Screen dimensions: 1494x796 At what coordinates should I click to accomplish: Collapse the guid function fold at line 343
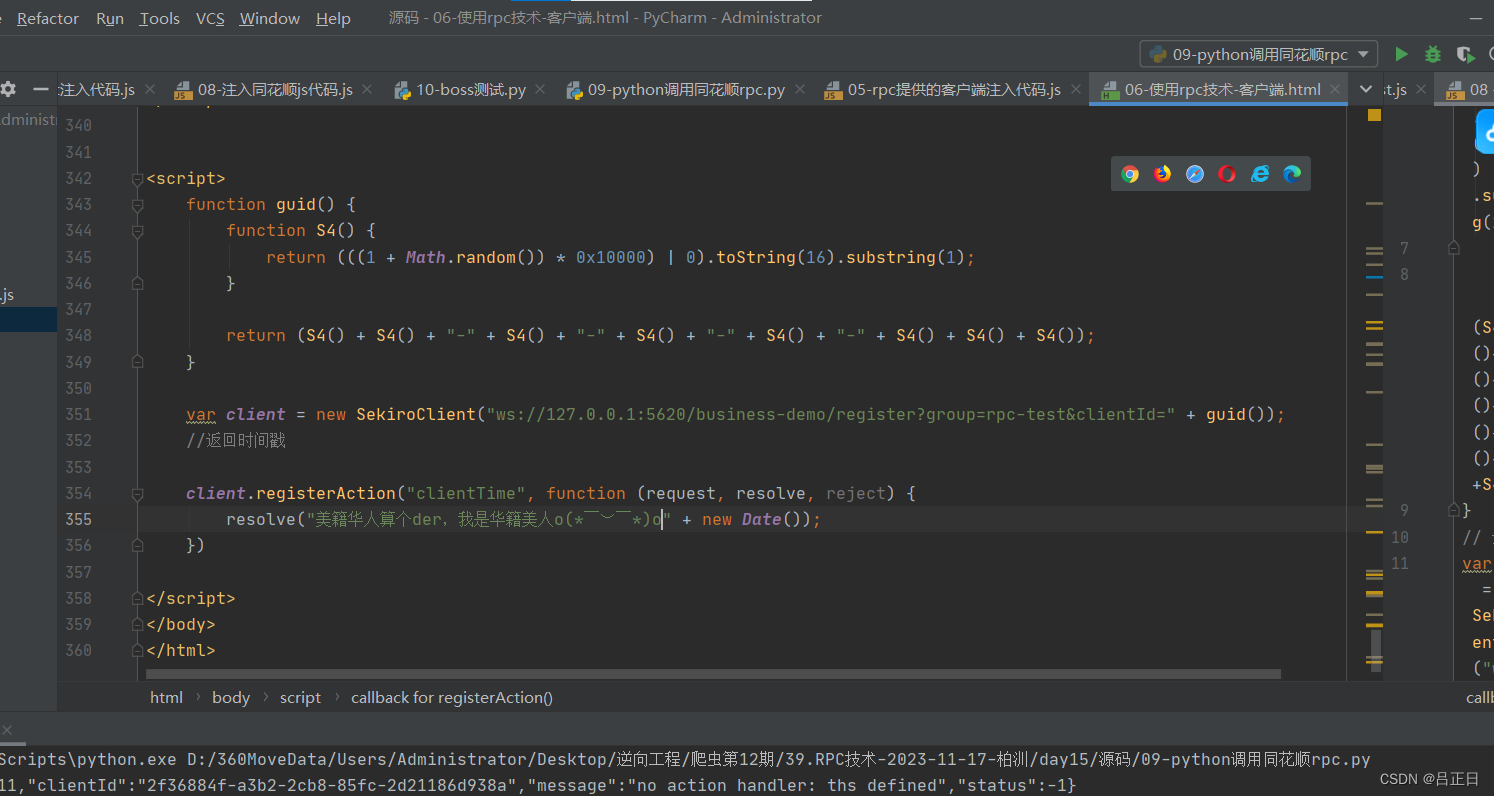[x=137, y=205]
